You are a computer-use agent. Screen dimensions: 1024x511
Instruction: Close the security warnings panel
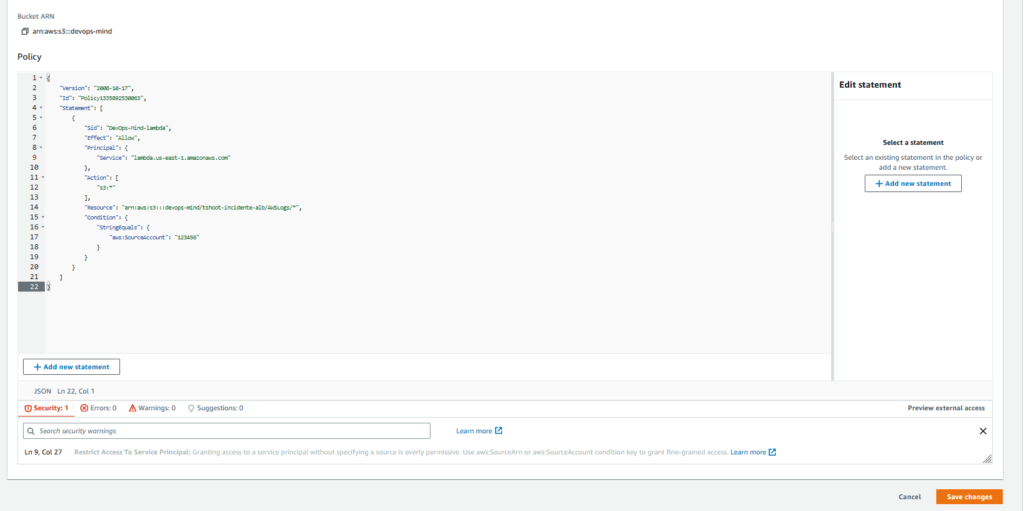point(983,431)
